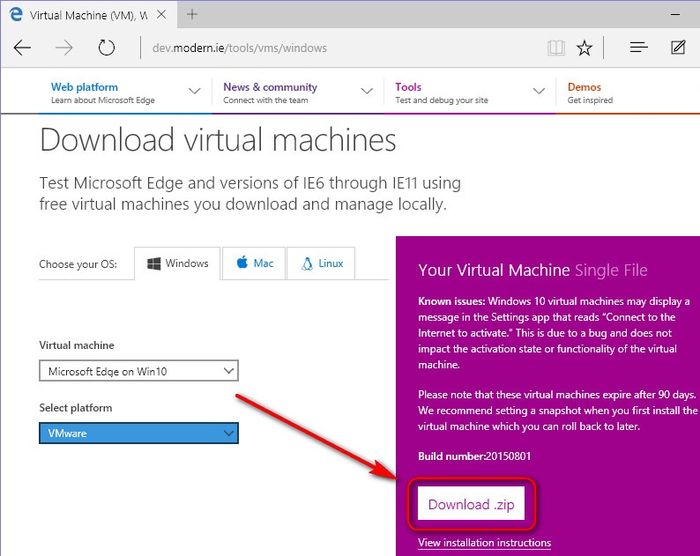
Task: Expand the Web platform menu chevron
Action: (195, 93)
